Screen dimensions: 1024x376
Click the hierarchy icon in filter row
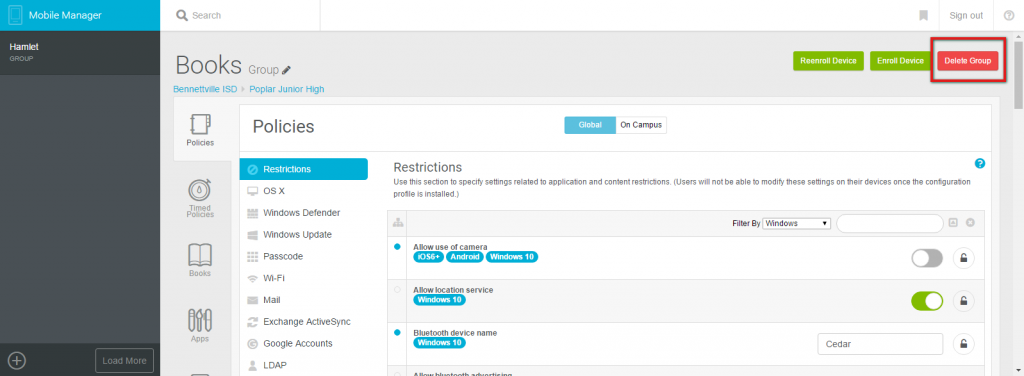pyautogui.click(x=397, y=223)
